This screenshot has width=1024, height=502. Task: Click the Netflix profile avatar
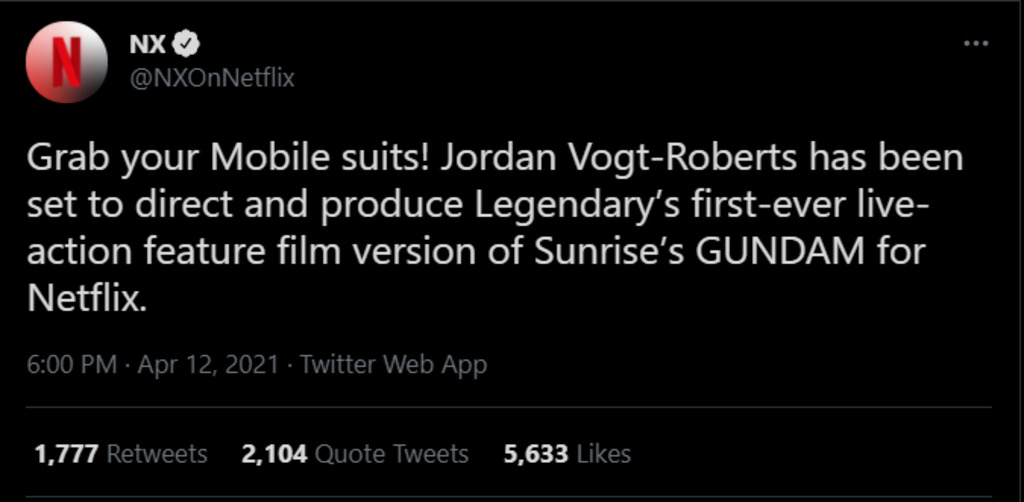pyautogui.click(x=67, y=62)
